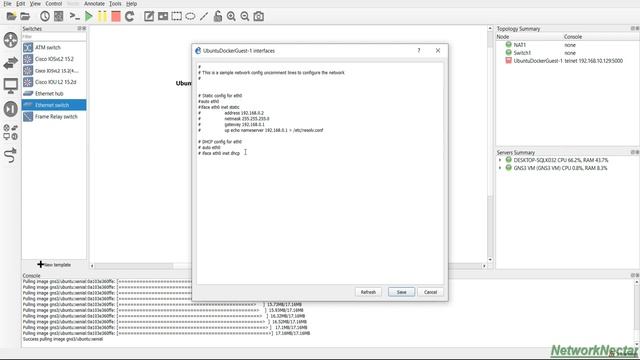640x360 pixels.
Task: Stop all nodes with red square icon
Action: coord(116,16)
